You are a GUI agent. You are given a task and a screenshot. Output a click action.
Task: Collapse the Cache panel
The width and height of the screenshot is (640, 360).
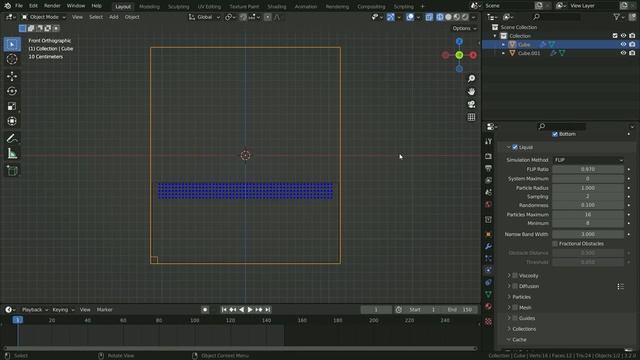click(x=509, y=340)
